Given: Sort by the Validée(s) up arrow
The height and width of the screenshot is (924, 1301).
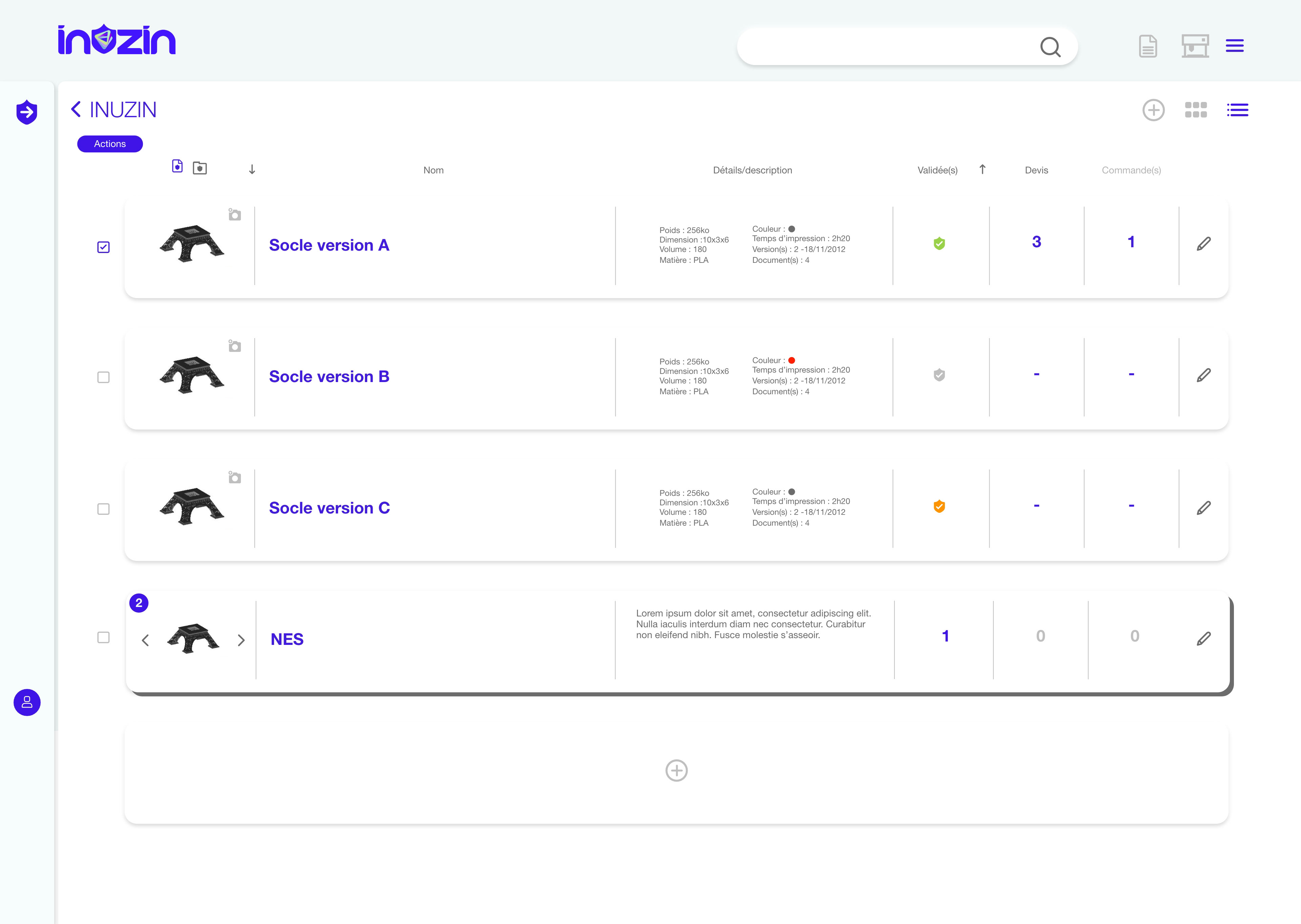Looking at the screenshot, I should [x=982, y=170].
